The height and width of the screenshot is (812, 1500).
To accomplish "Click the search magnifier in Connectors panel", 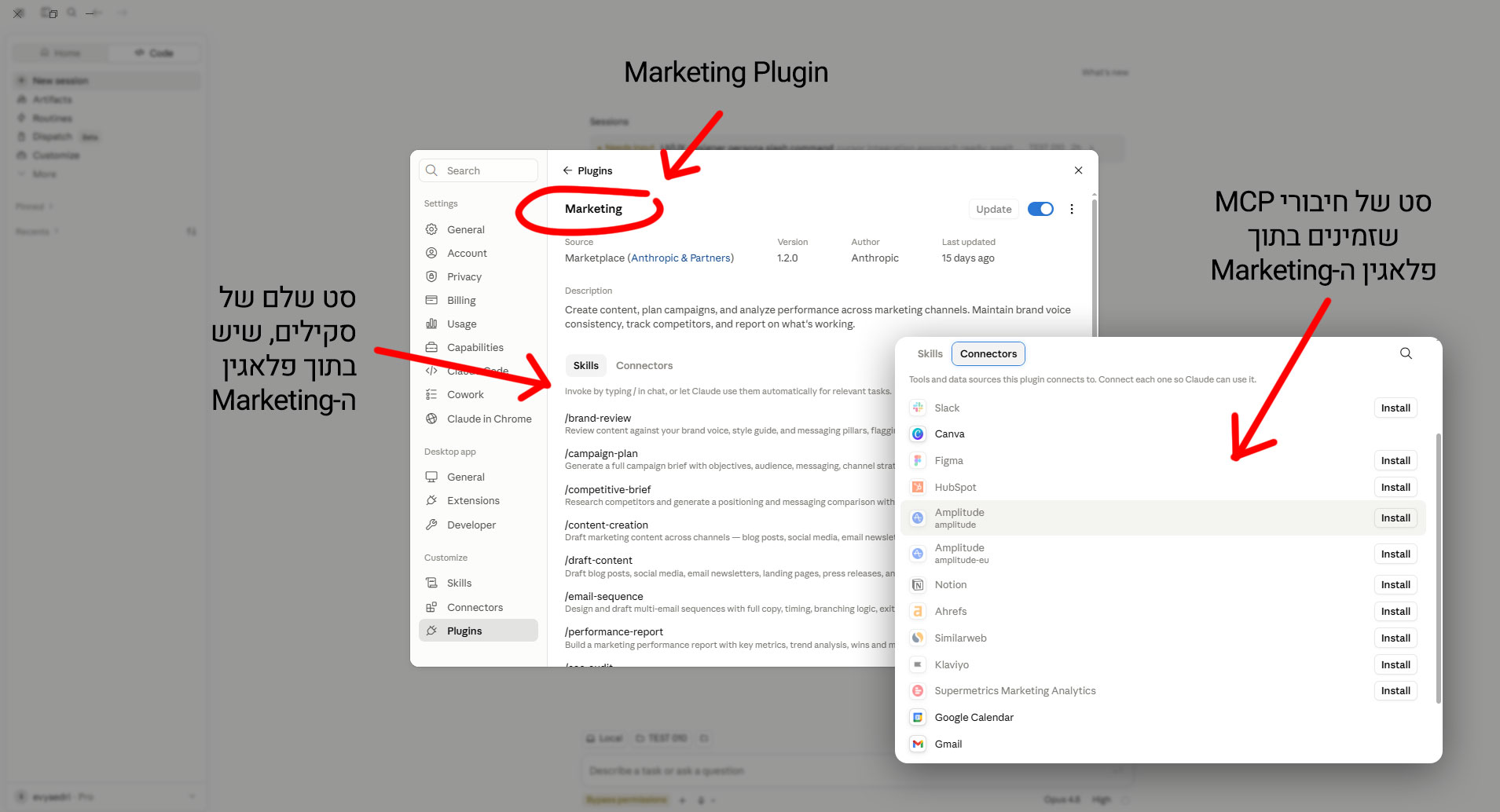I will pyautogui.click(x=1406, y=353).
